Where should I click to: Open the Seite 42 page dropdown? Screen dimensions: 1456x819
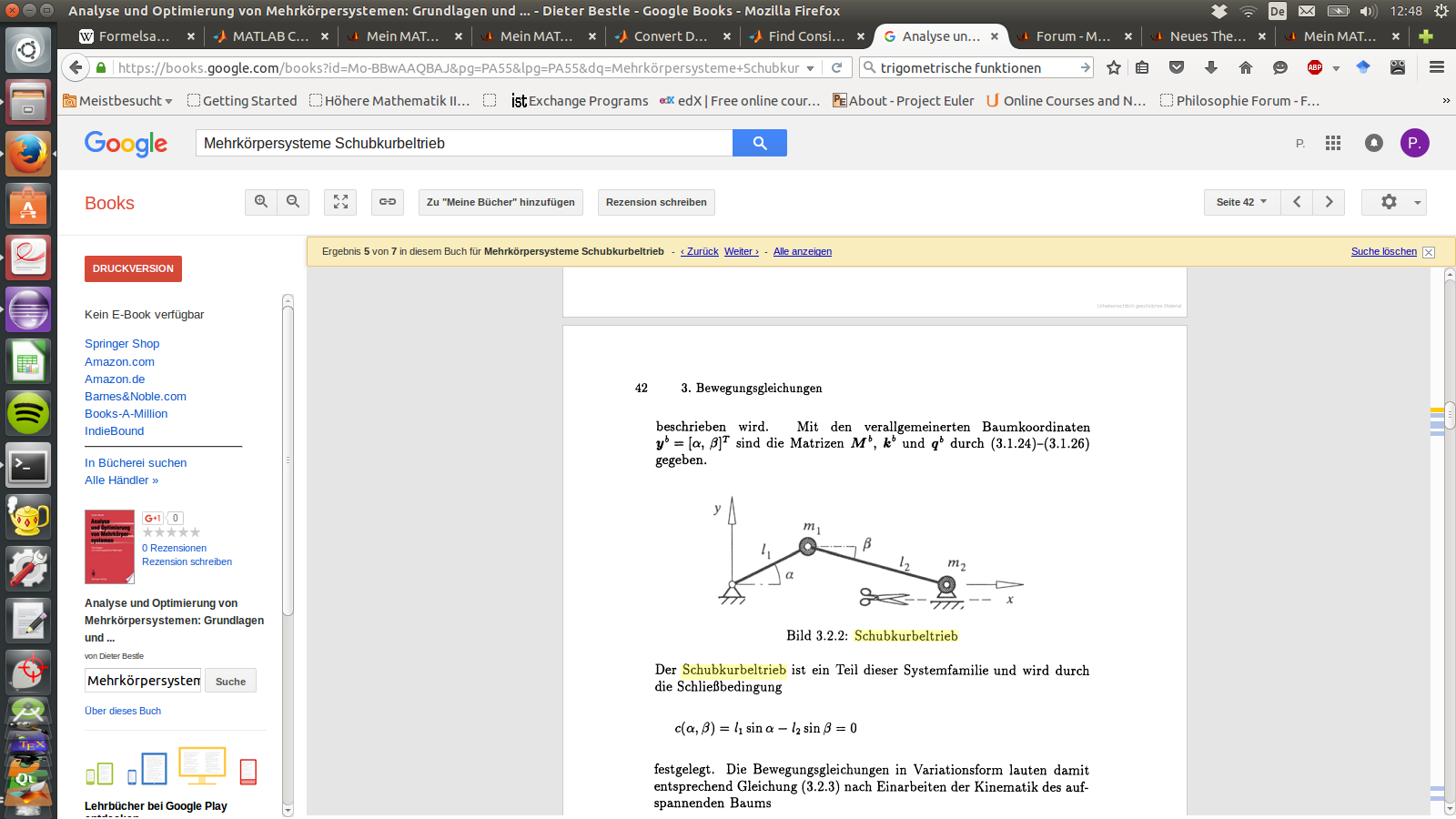[x=1241, y=202]
